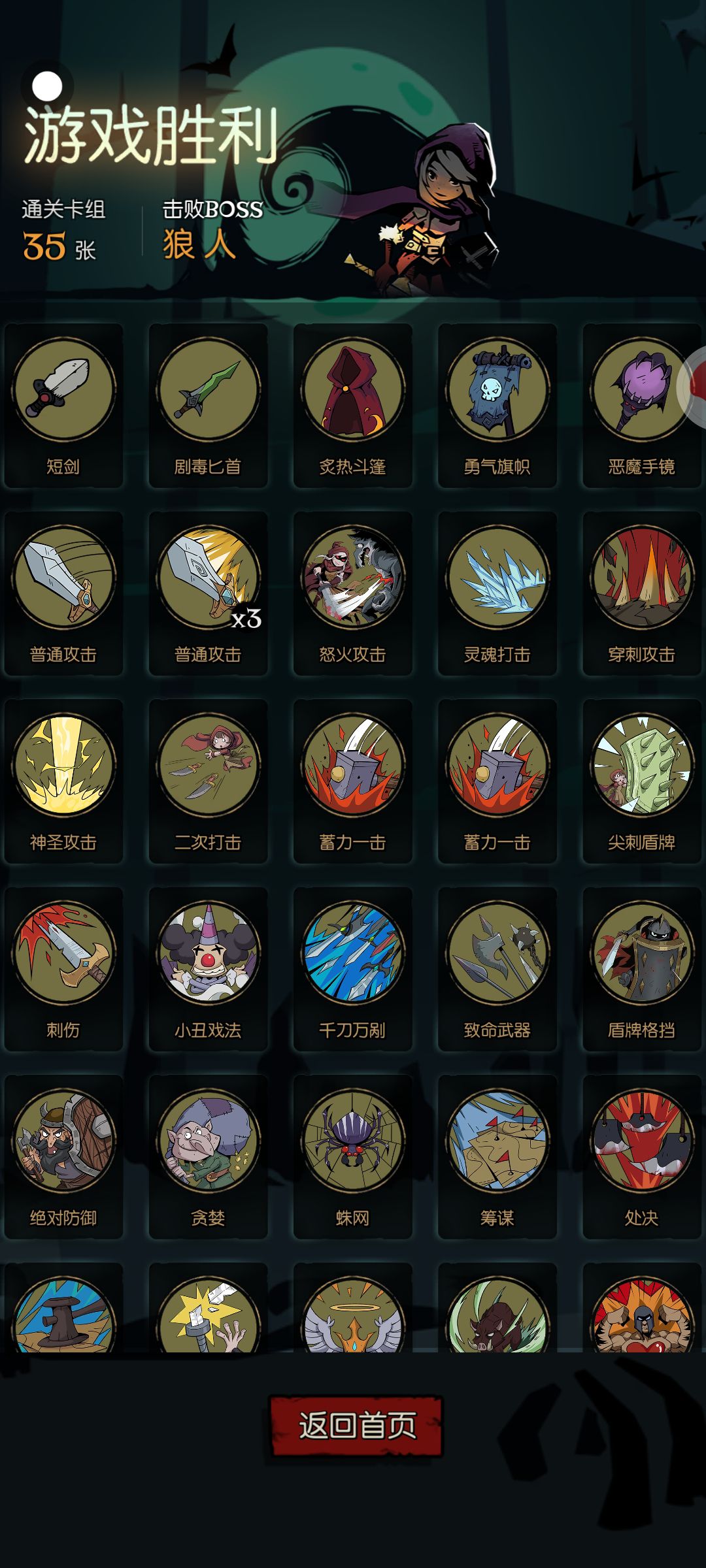Select the 小丑戏法 clown card
This screenshot has height=1568, width=706.
pos(208,969)
